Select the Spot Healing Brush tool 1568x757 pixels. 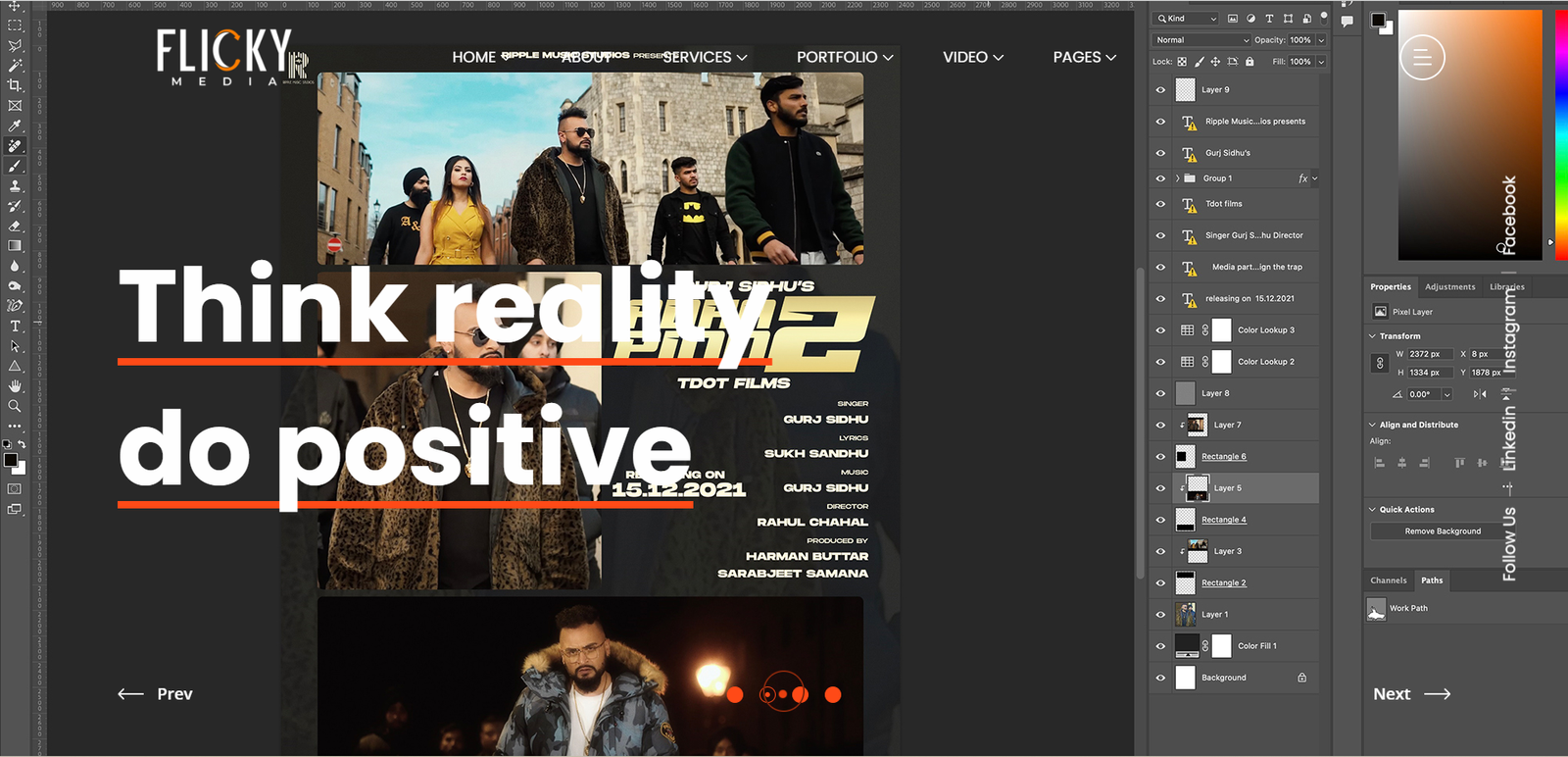click(x=15, y=145)
